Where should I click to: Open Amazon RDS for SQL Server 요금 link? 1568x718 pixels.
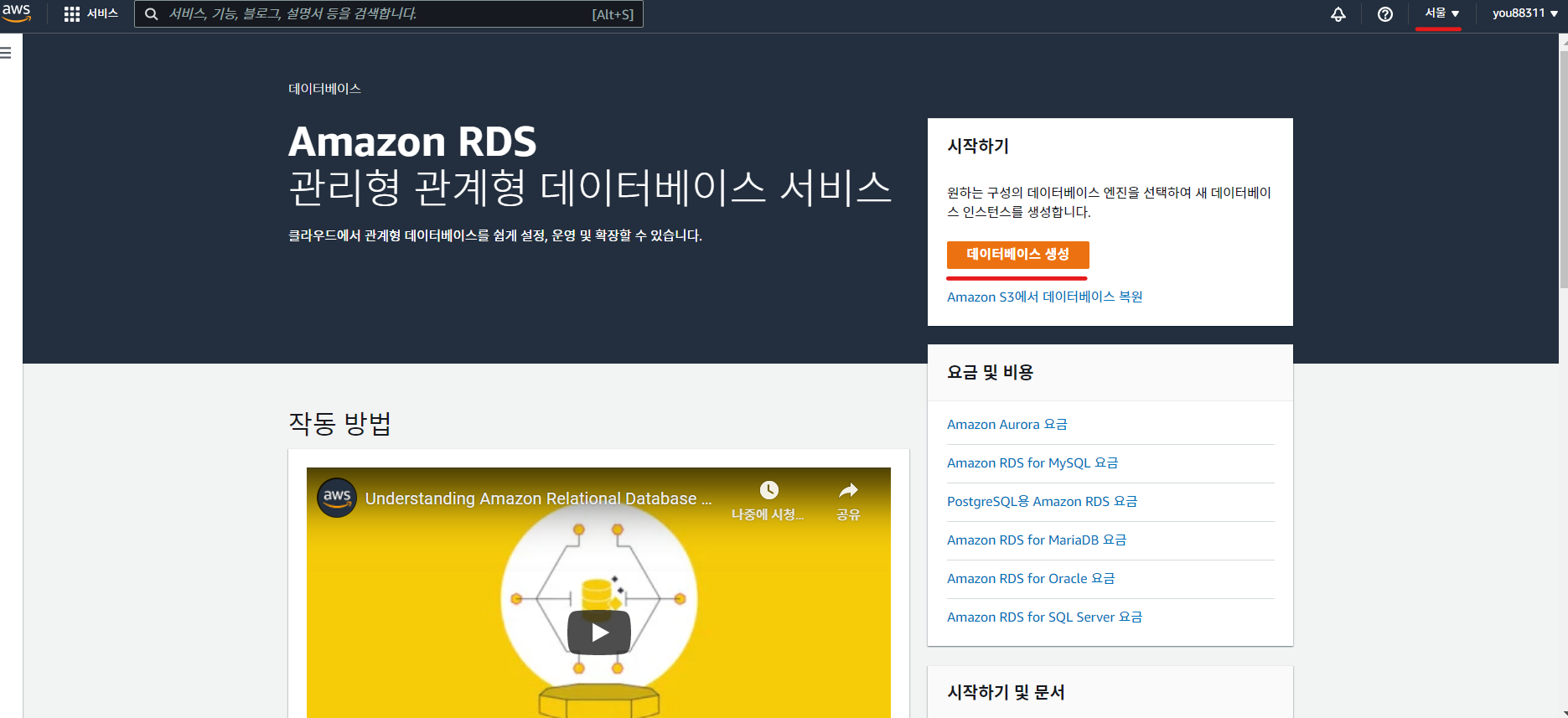click(x=1044, y=617)
